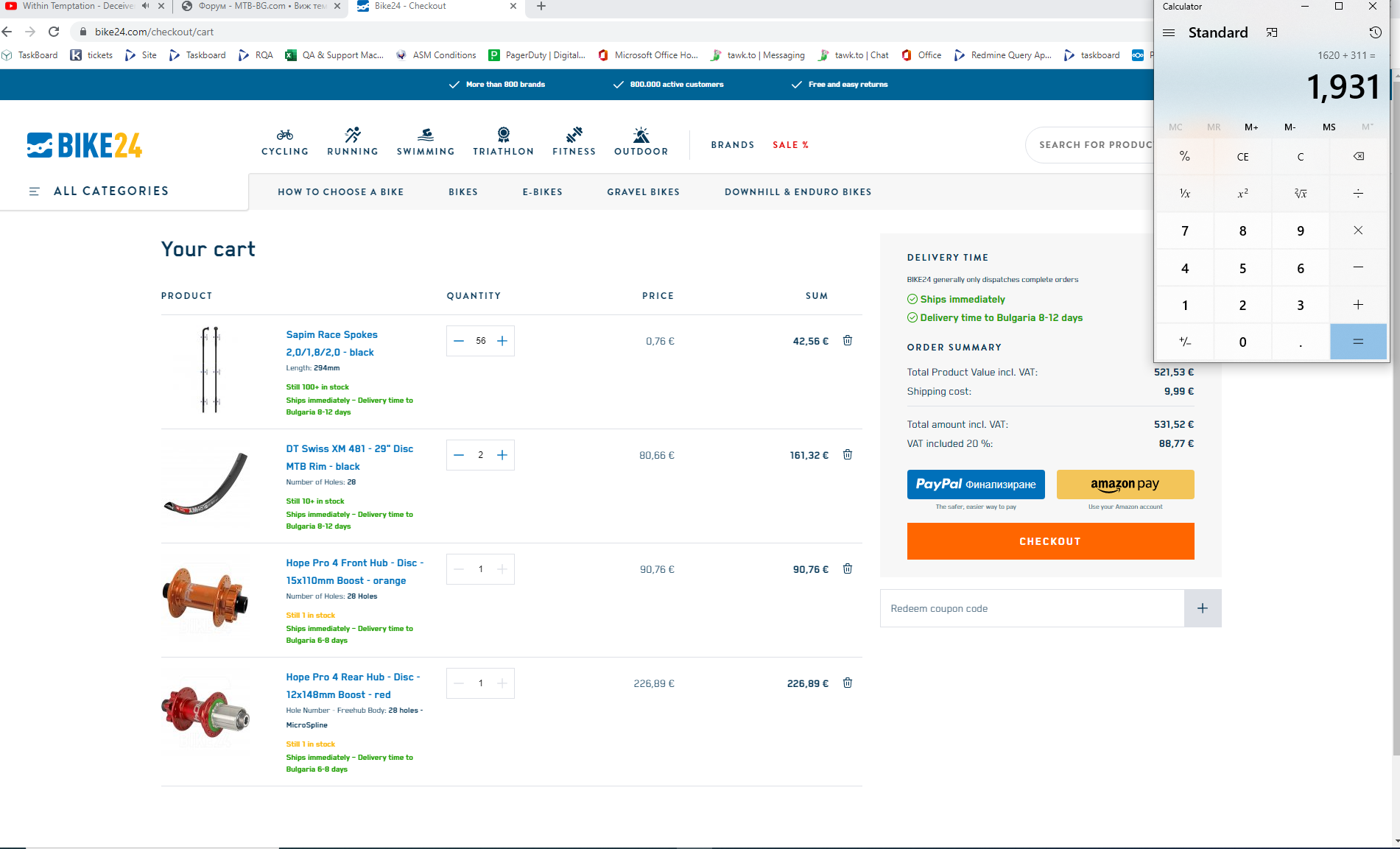The width and height of the screenshot is (1400, 849).
Task: Open calculator history icon
Action: coord(1375,32)
